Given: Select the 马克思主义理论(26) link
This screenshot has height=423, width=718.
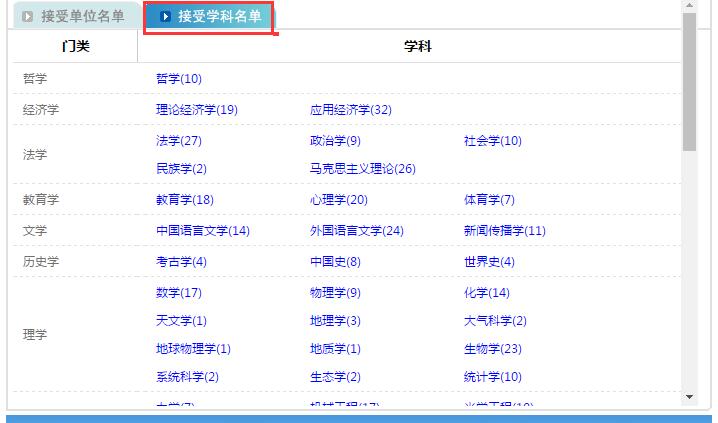Looking at the screenshot, I should tap(363, 169).
